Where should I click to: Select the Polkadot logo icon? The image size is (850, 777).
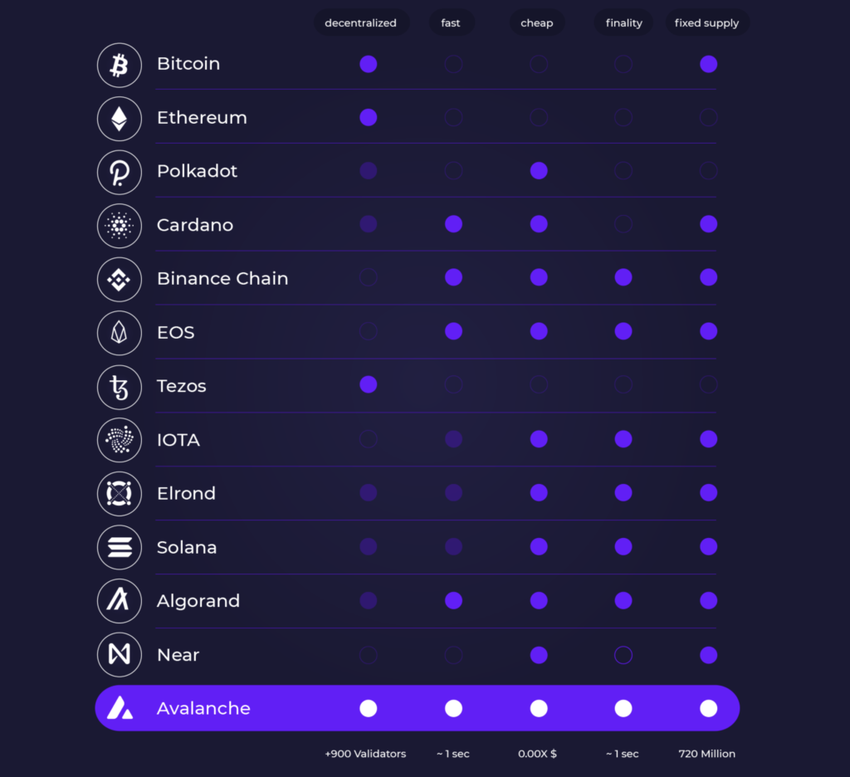119,172
